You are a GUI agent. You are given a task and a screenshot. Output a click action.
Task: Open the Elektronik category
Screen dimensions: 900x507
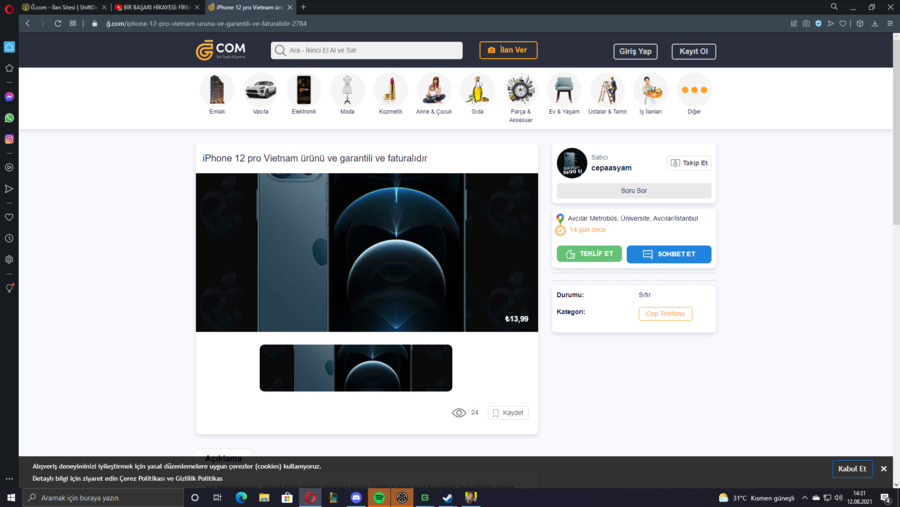(x=303, y=90)
